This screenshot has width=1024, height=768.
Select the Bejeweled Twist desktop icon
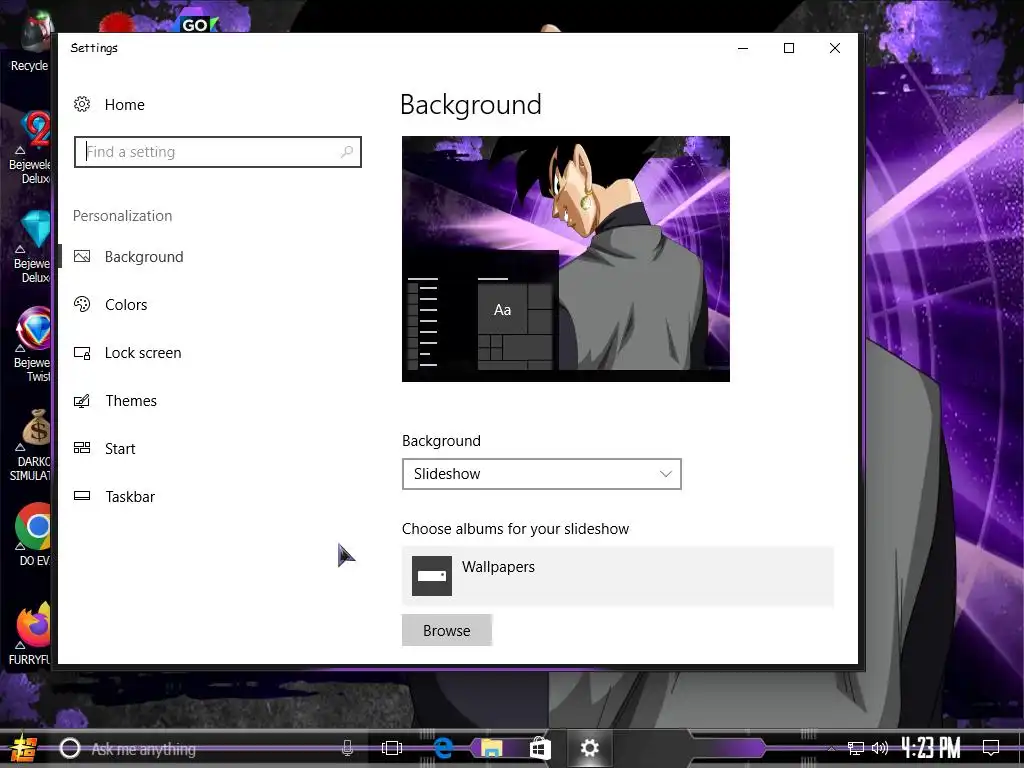33,345
